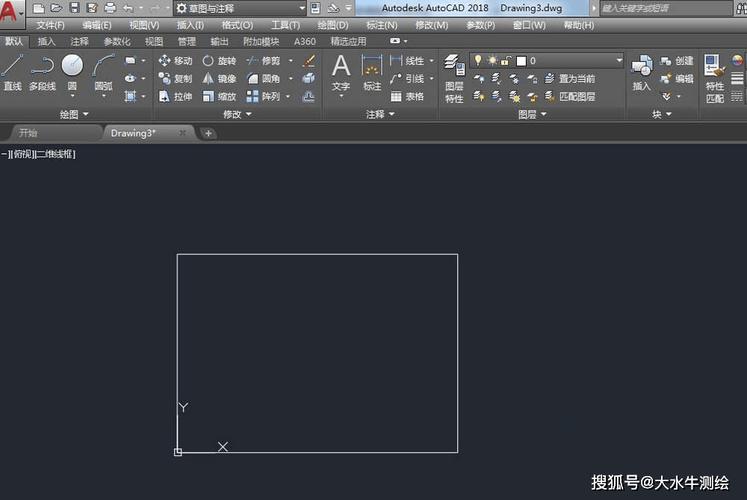The image size is (747, 500).
Task: Open the Linear (线性) dimension dropdown arrow
Action: pyautogui.click(x=432, y=60)
